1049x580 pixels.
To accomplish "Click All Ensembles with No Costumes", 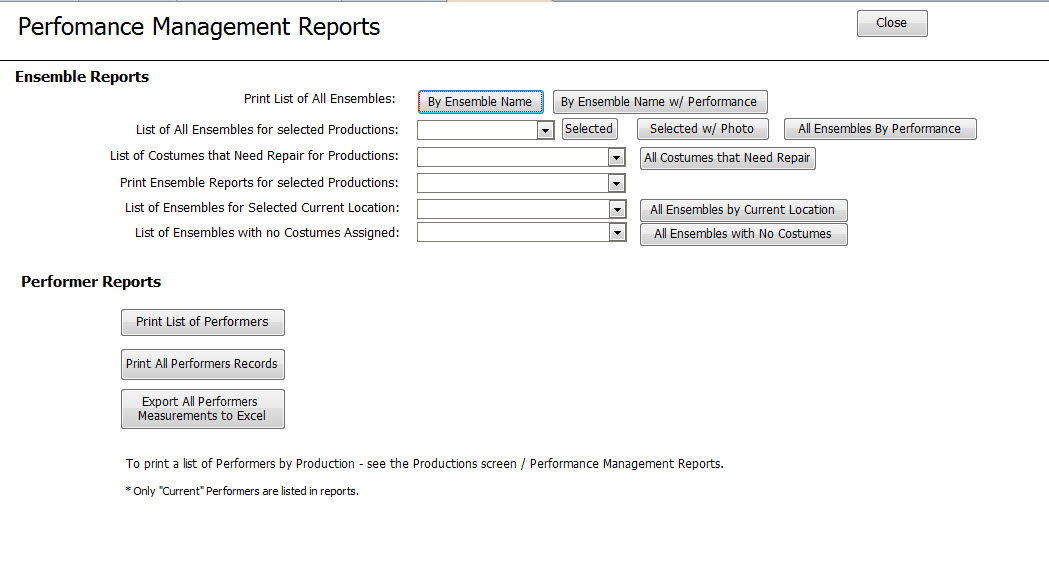I will pyautogui.click(x=743, y=234).
